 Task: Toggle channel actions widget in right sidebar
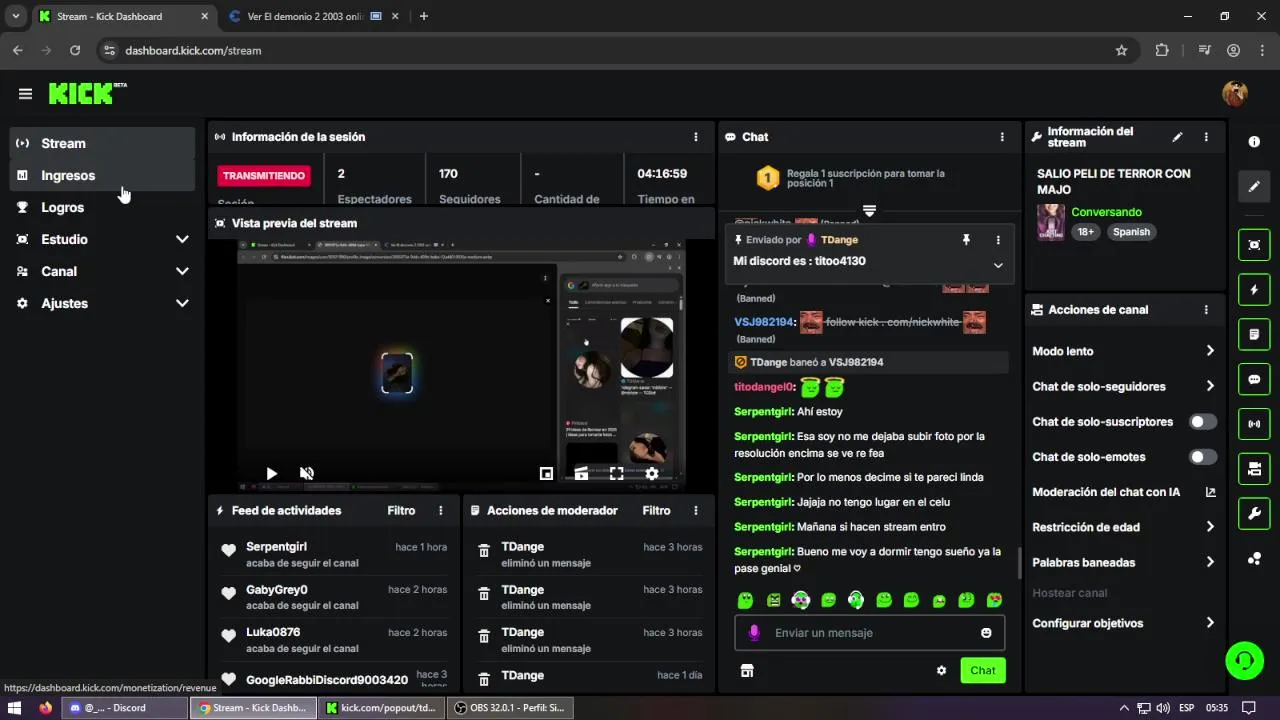(x=1254, y=468)
